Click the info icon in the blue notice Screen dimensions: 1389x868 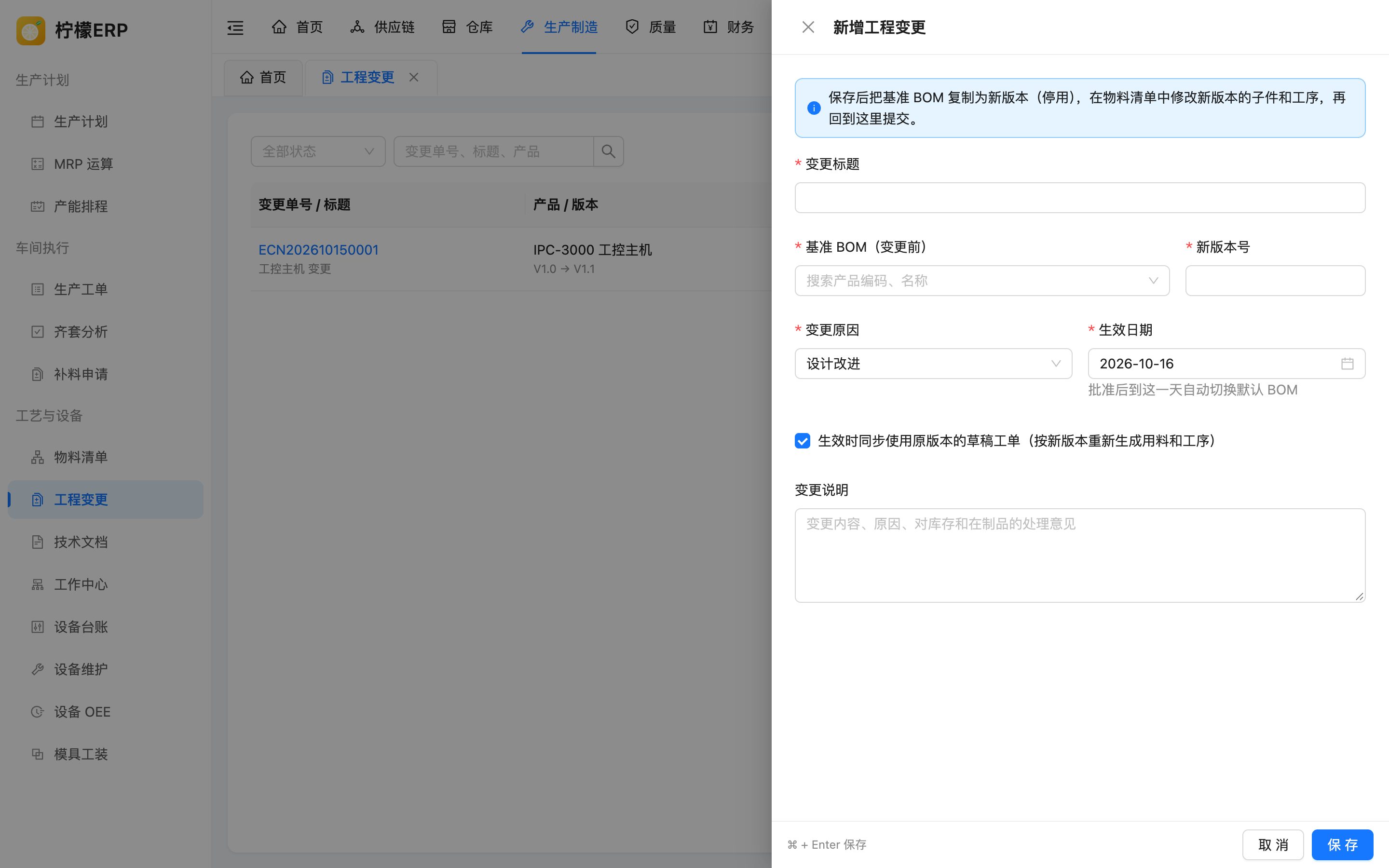[x=813, y=108]
